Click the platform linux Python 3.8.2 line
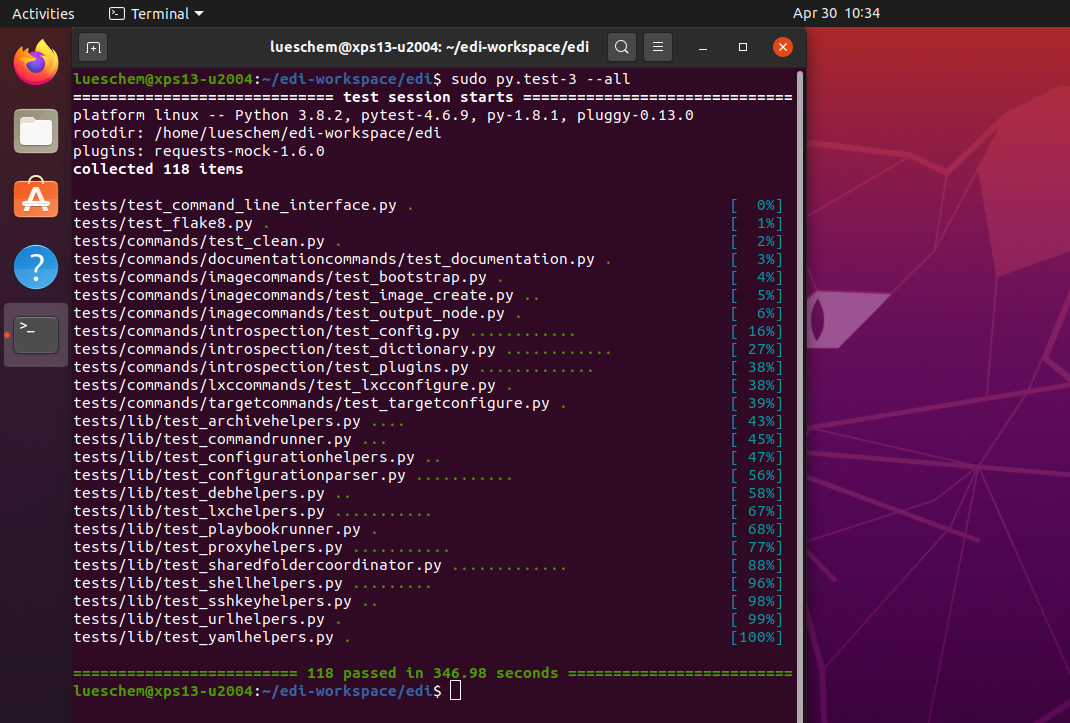1070x723 pixels. click(383, 115)
